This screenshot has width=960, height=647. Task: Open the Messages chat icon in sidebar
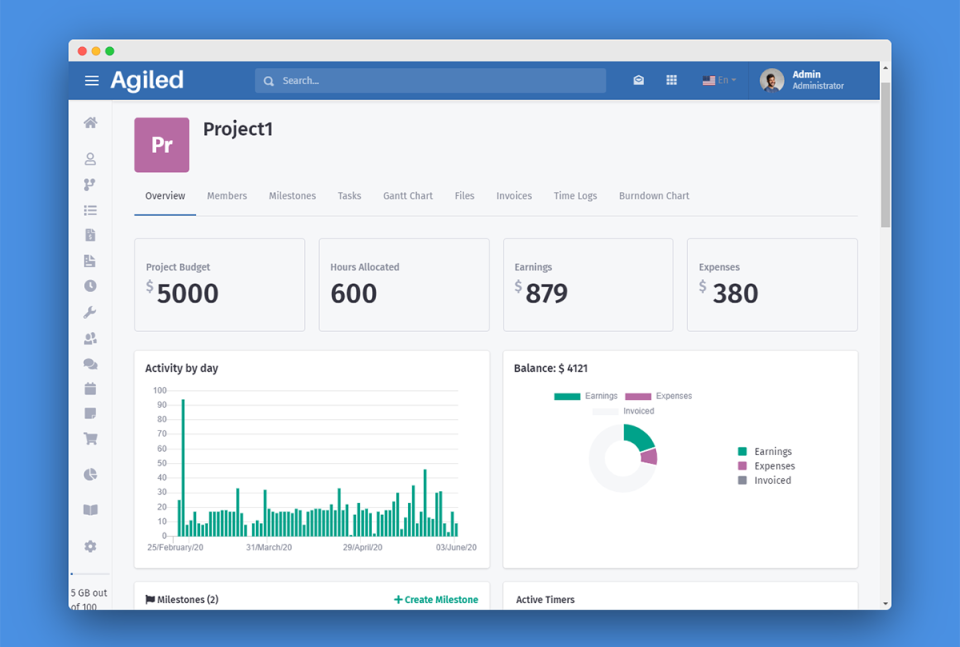tap(90, 364)
